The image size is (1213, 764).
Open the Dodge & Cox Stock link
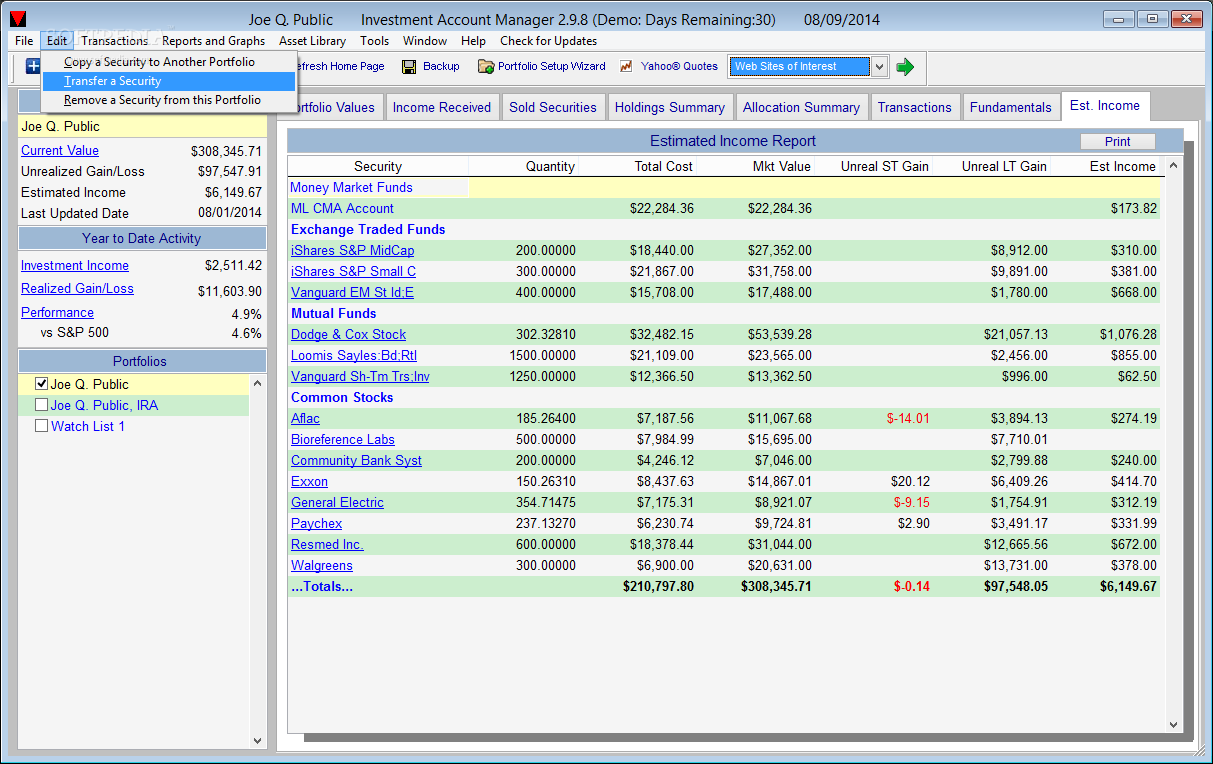[x=349, y=335]
